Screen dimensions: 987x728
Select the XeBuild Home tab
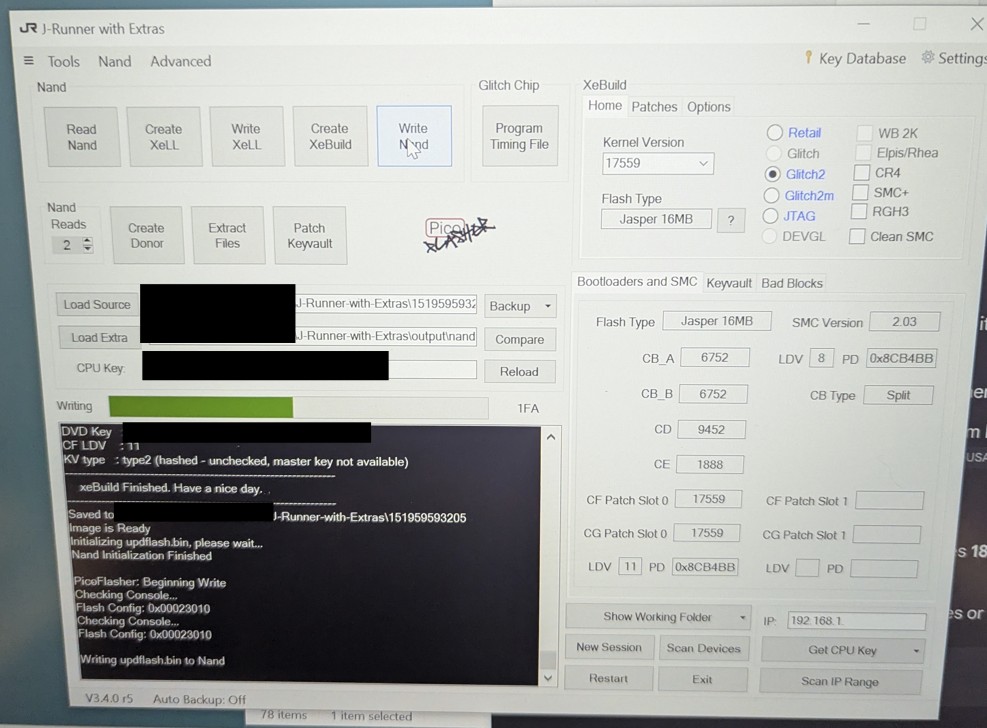(x=605, y=106)
